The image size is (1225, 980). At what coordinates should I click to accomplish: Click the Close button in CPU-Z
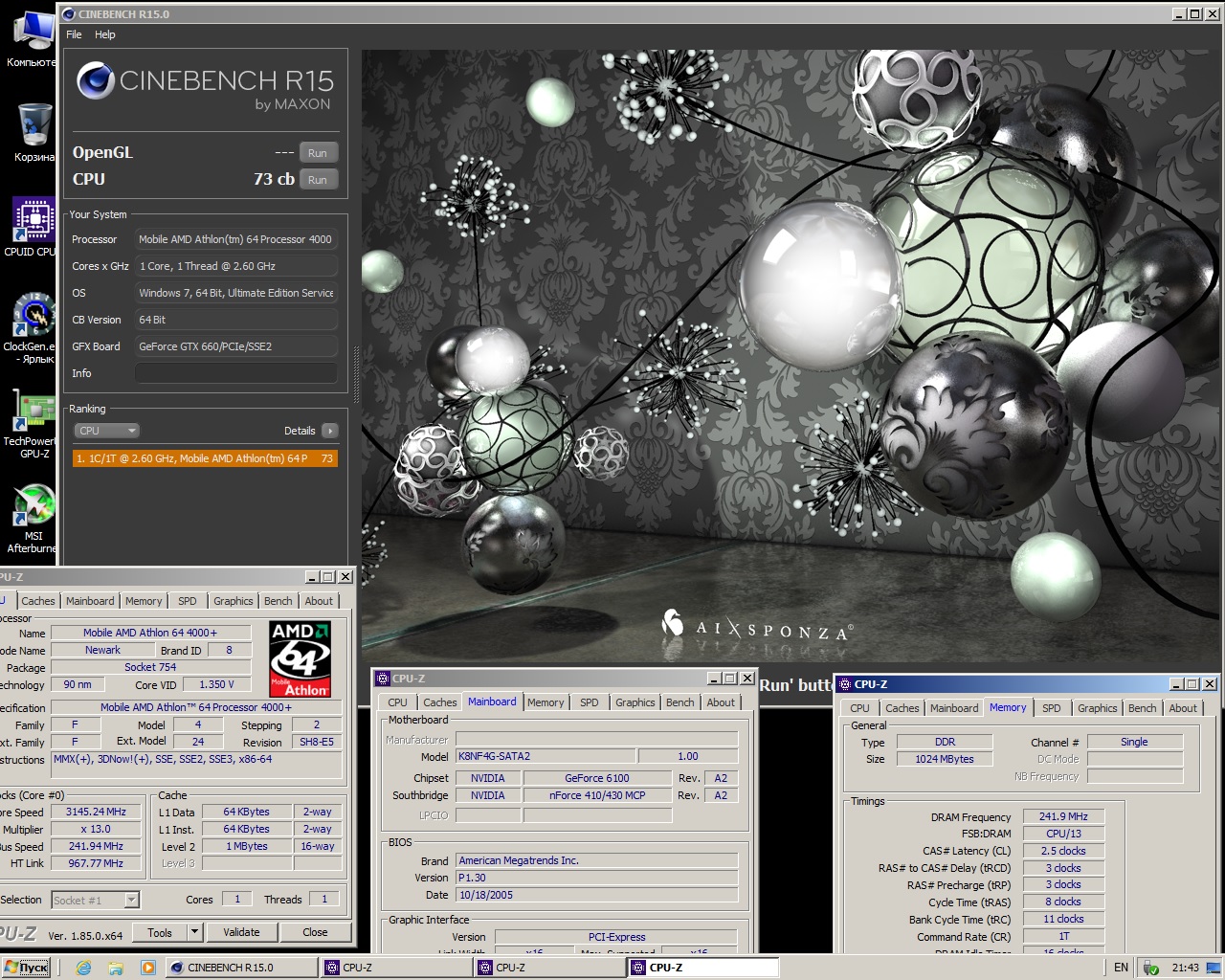(315, 932)
